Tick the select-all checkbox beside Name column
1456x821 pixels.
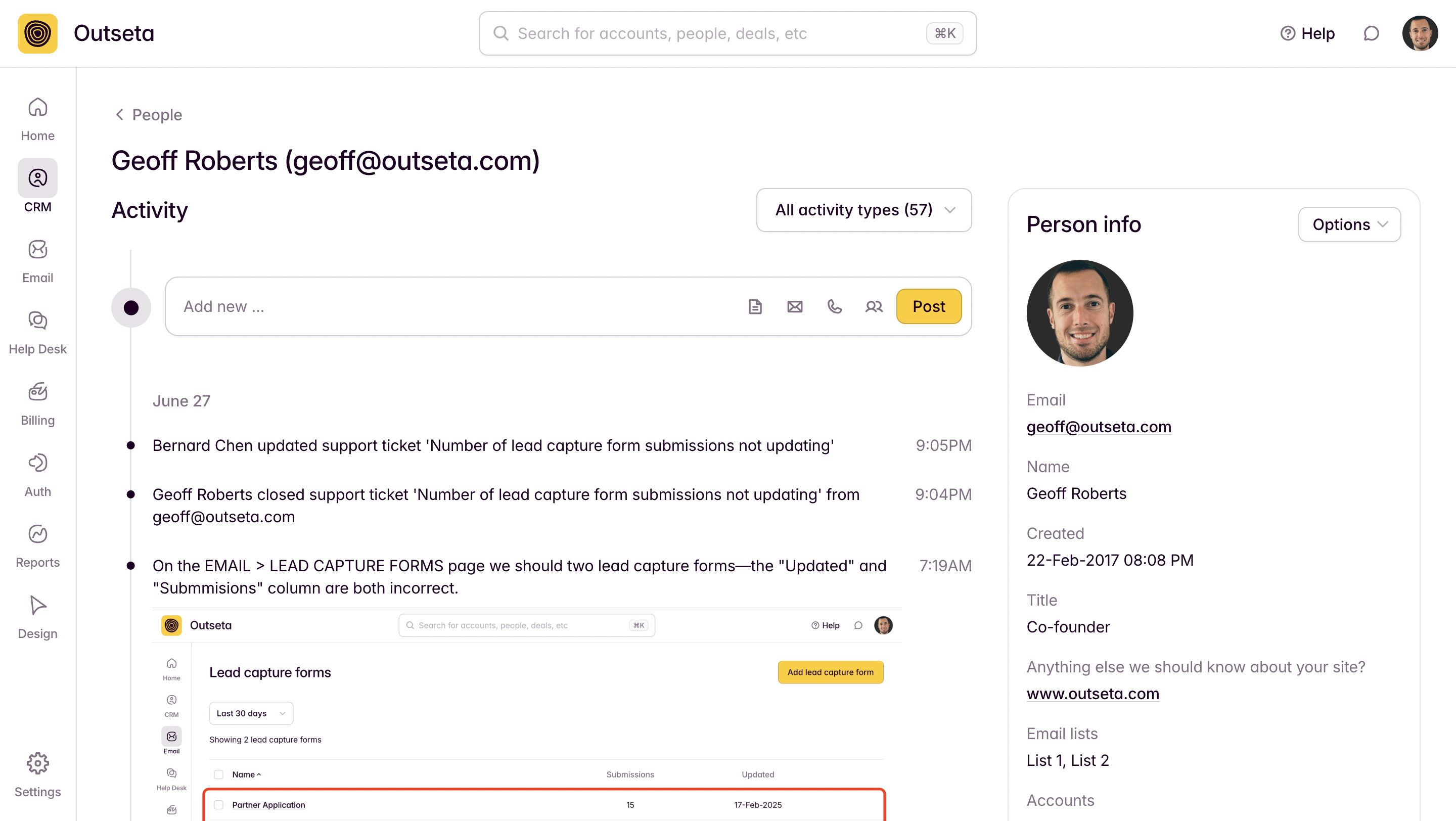[x=219, y=774]
